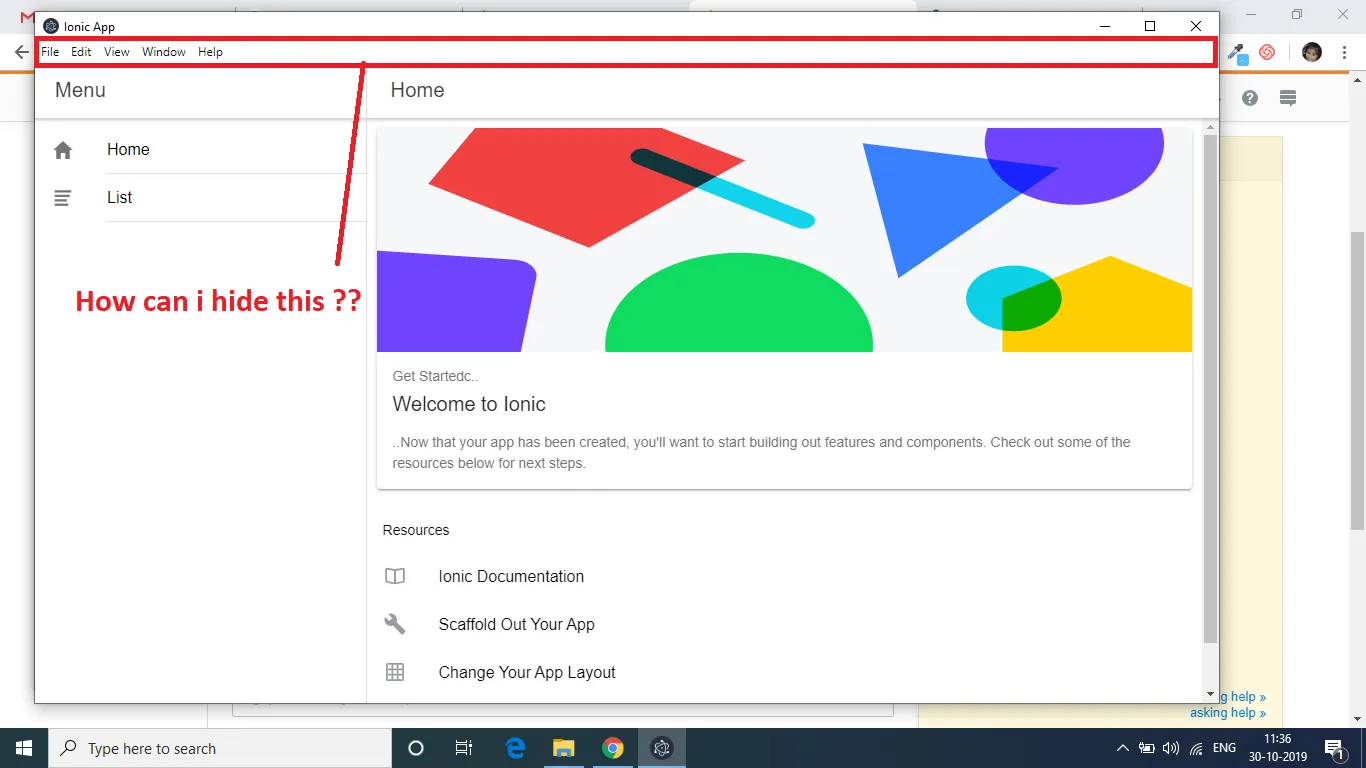The height and width of the screenshot is (768, 1366).
Task: Click the ENG language indicator
Action: pos(1224,748)
